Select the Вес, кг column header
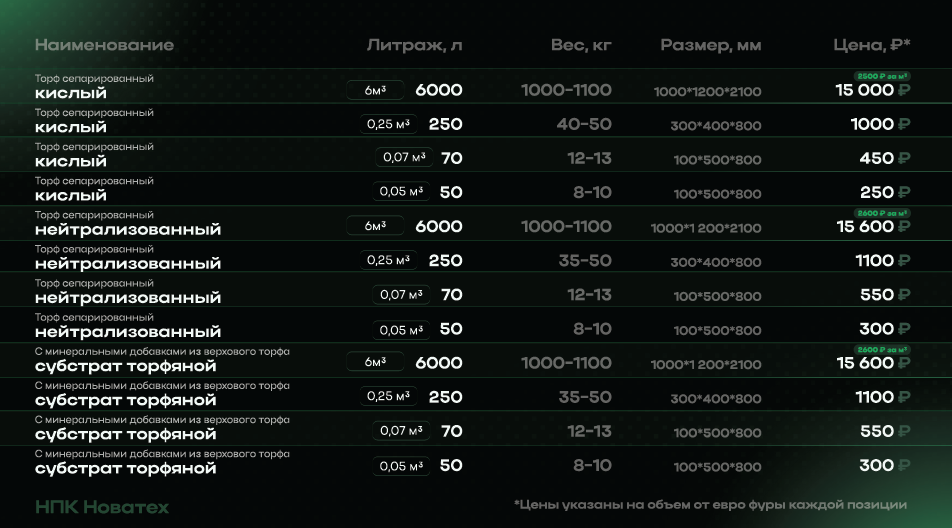 [581, 45]
